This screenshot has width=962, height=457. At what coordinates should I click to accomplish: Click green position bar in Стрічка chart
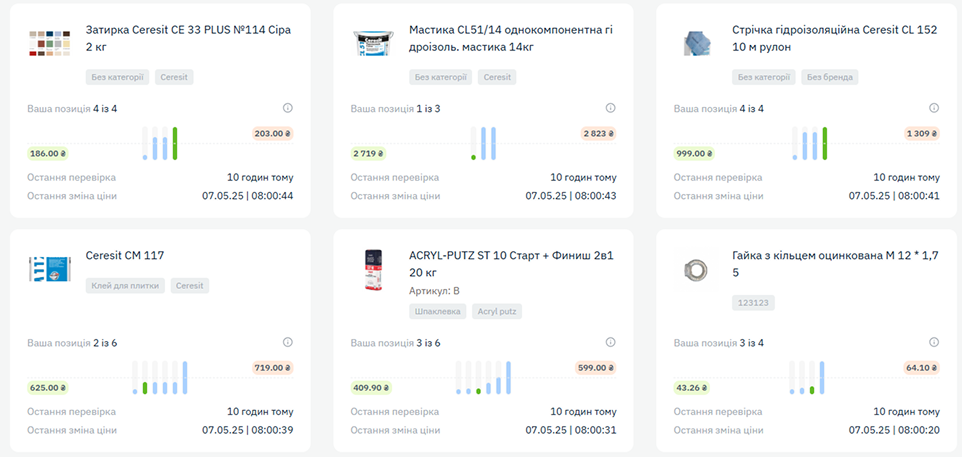(825, 144)
